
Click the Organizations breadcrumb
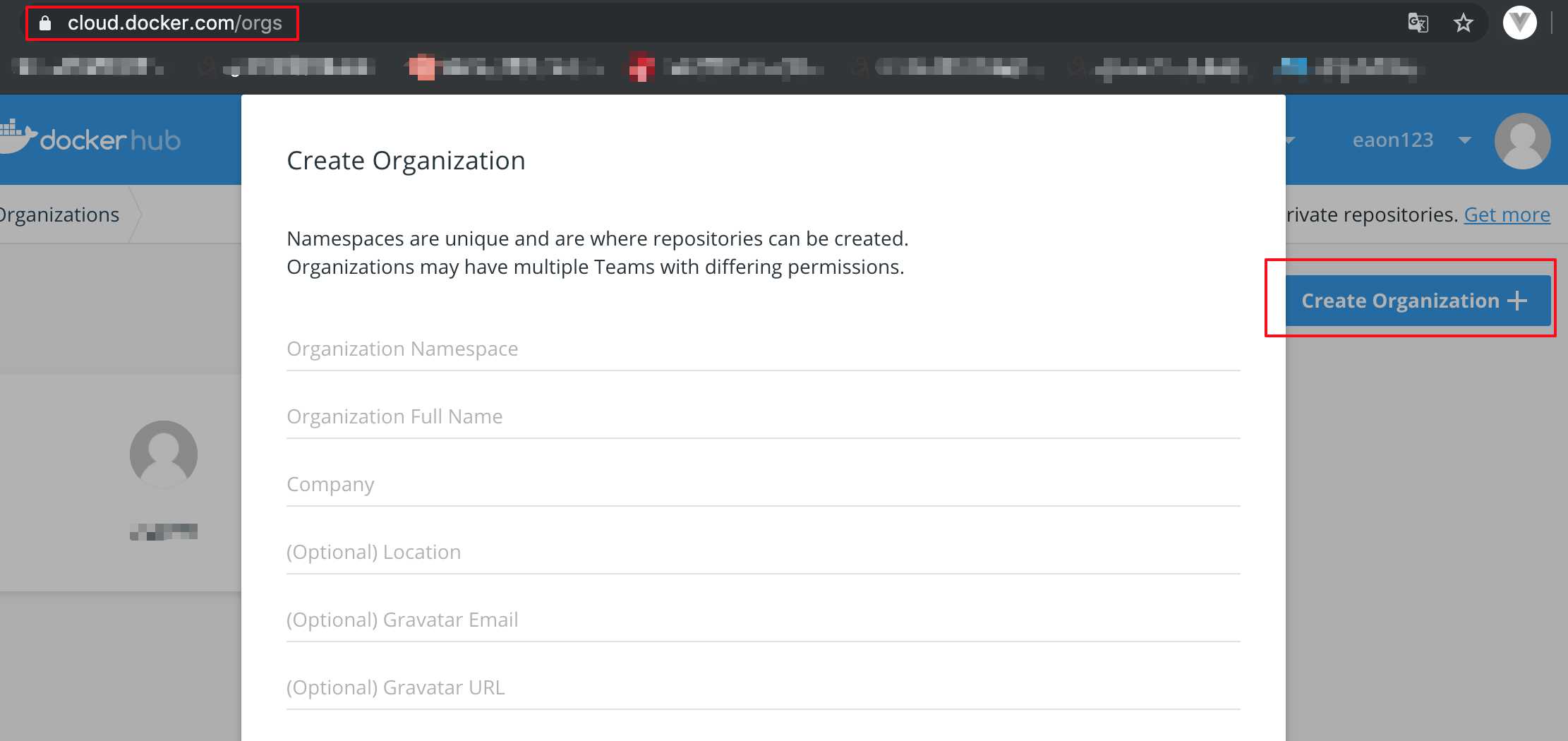point(59,215)
